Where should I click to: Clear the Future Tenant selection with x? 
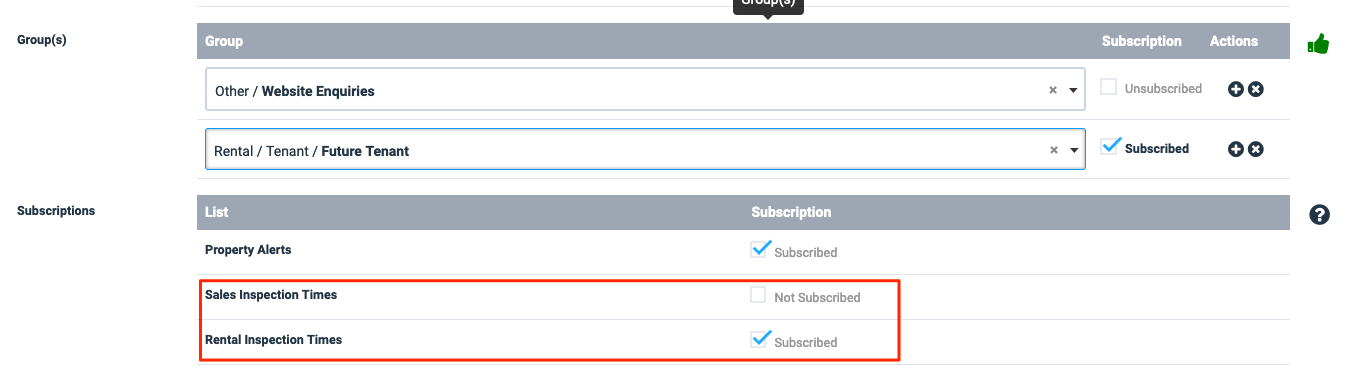pos(1053,150)
